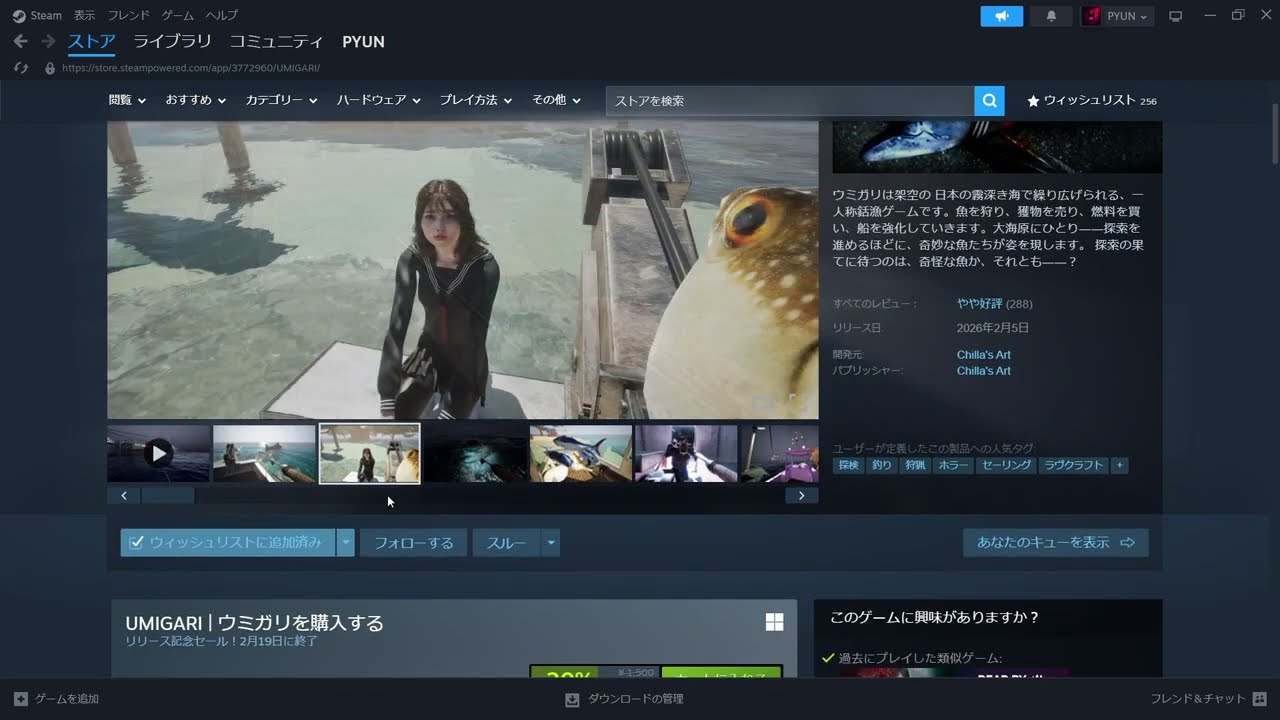Image resolution: width=1280 pixels, height=720 pixels.
Task: Switch to the ライブラリ tab
Action: 172,42
